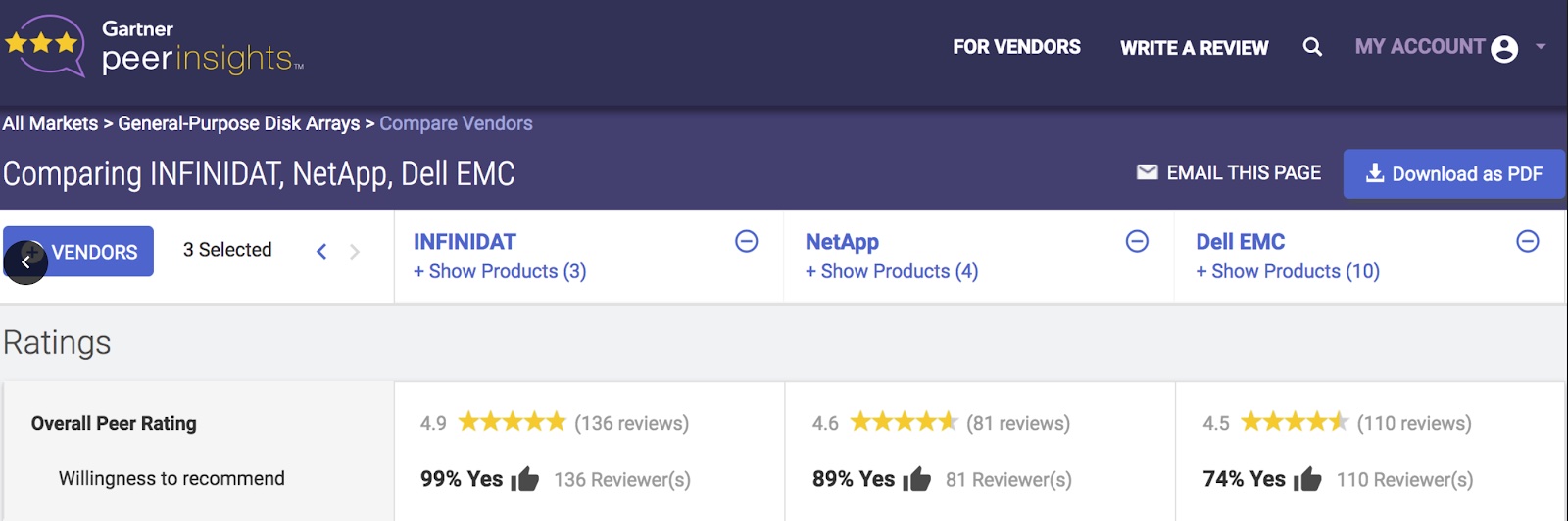Open the My Account profile avatar icon
This screenshot has width=1568, height=521.
click(1504, 48)
